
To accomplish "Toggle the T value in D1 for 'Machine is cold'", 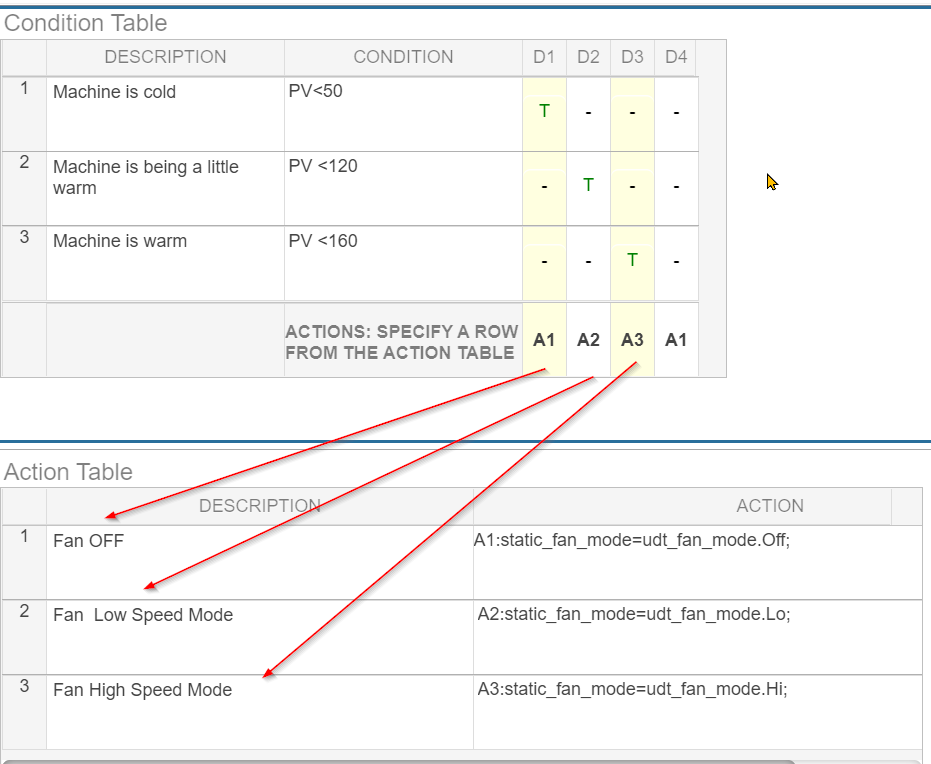I will point(544,112).
